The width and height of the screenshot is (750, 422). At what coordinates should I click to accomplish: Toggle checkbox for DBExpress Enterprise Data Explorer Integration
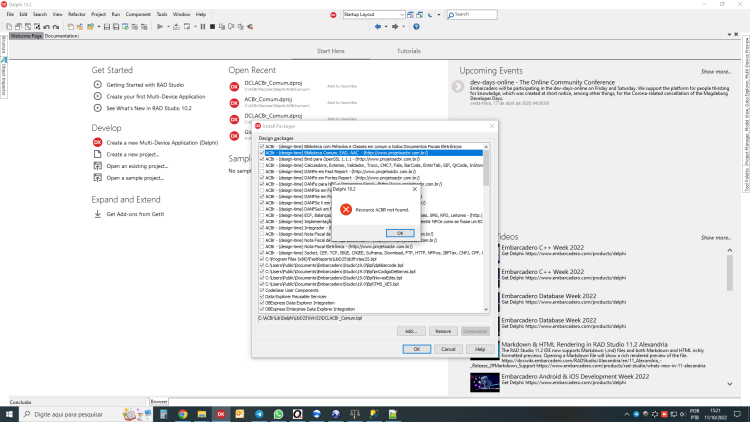pos(262,309)
